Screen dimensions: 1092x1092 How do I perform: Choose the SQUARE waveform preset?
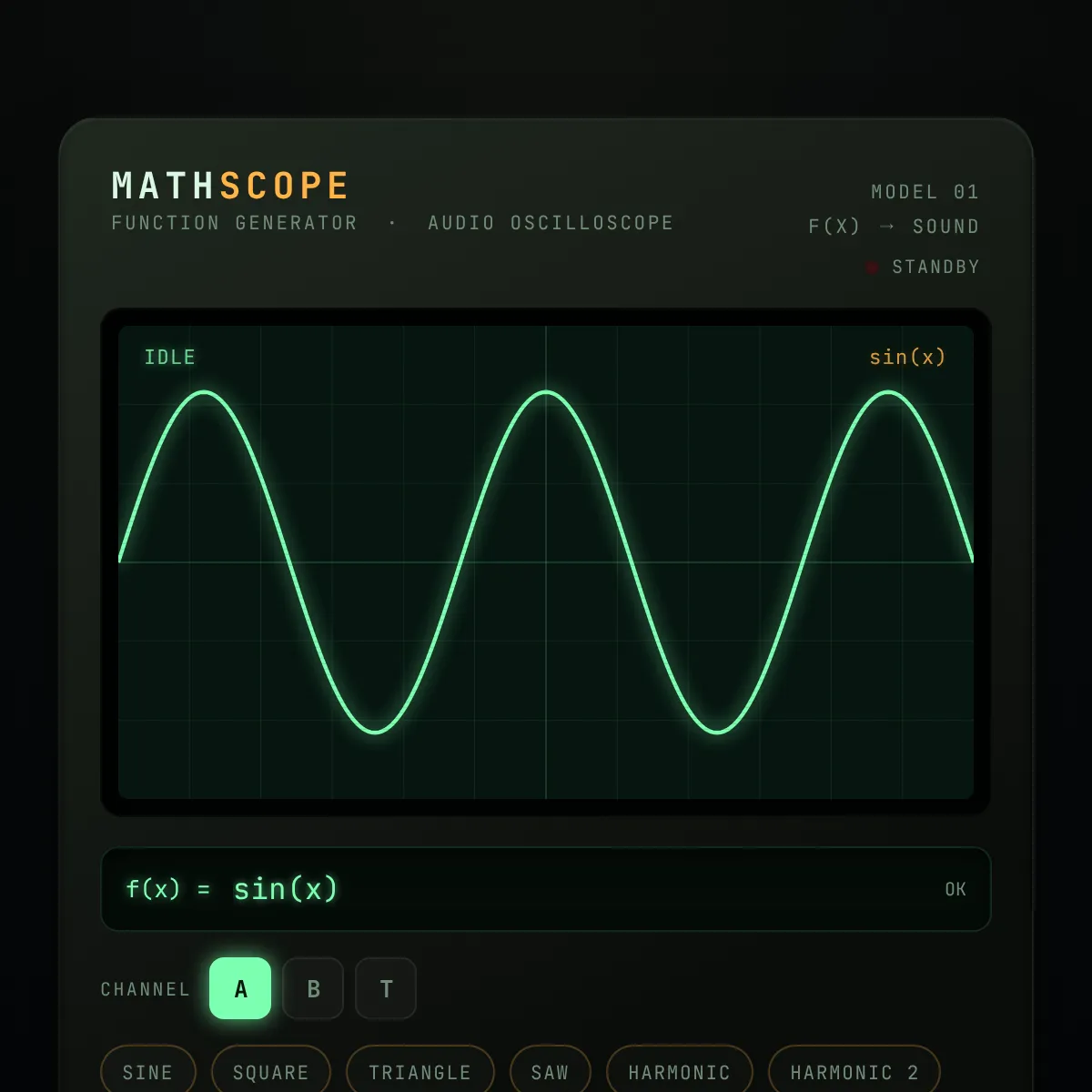tap(271, 1072)
